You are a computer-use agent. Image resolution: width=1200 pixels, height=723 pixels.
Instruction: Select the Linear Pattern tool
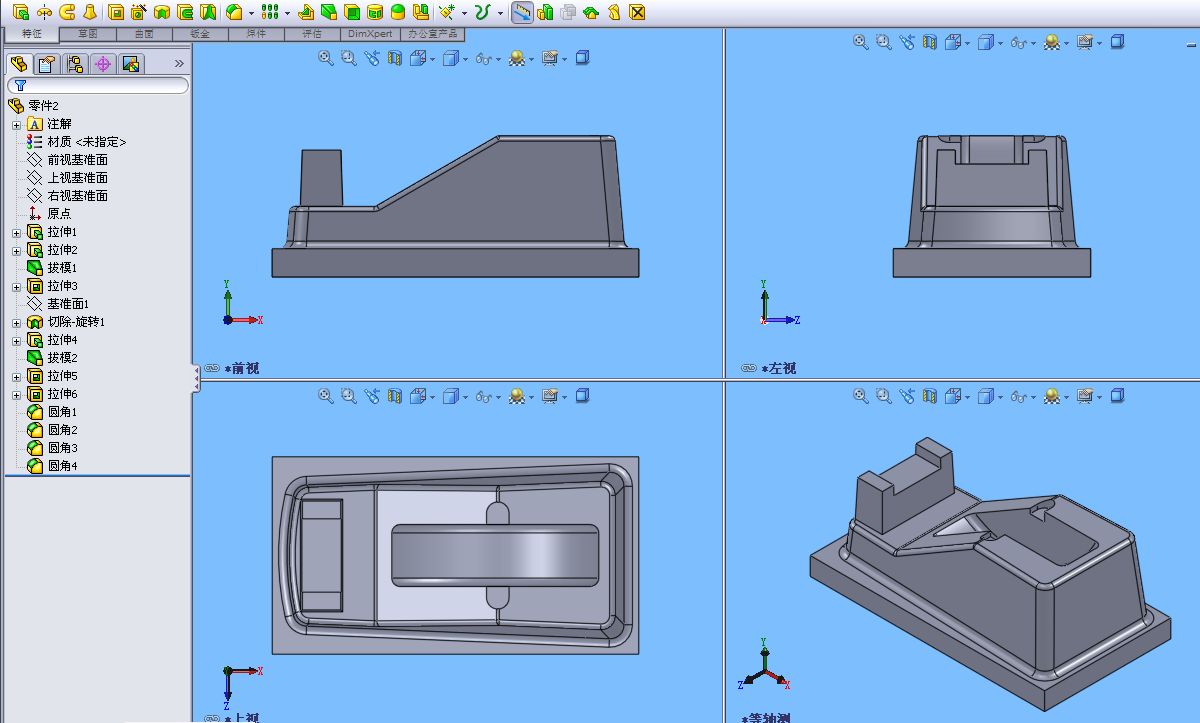pos(270,12)
